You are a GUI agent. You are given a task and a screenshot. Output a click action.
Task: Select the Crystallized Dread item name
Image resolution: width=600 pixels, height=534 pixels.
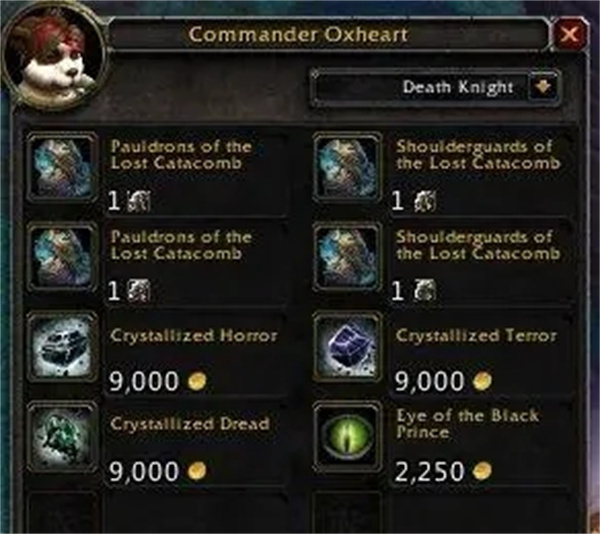190,424
